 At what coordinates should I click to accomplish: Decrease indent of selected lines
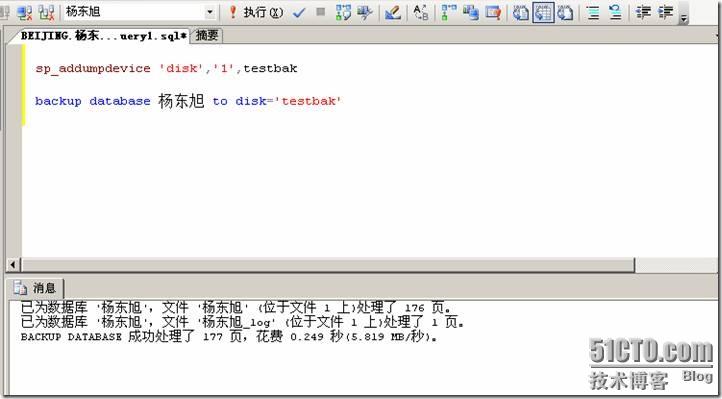pos(643,12)
